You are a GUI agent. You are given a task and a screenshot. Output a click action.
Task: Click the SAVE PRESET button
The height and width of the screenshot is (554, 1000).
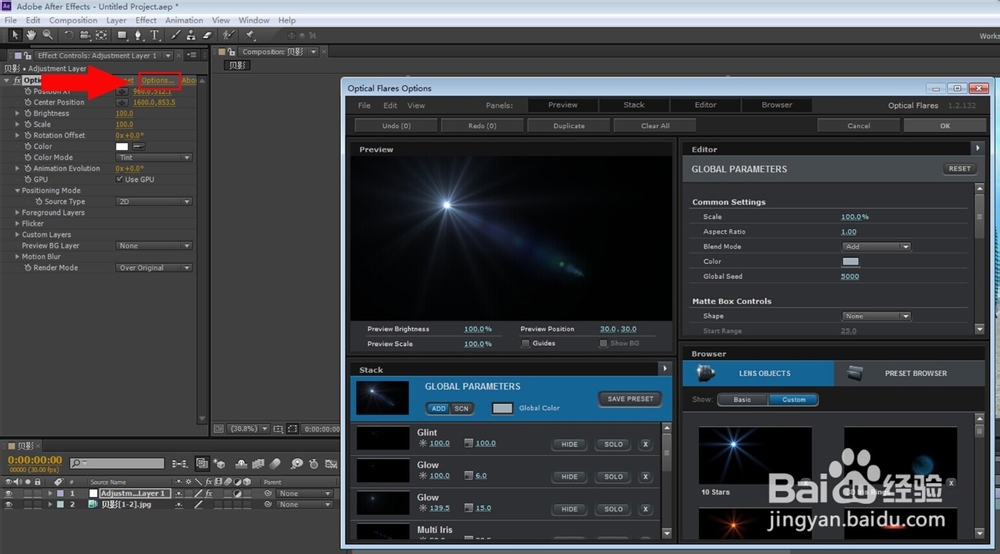click(x=630, y=399)
